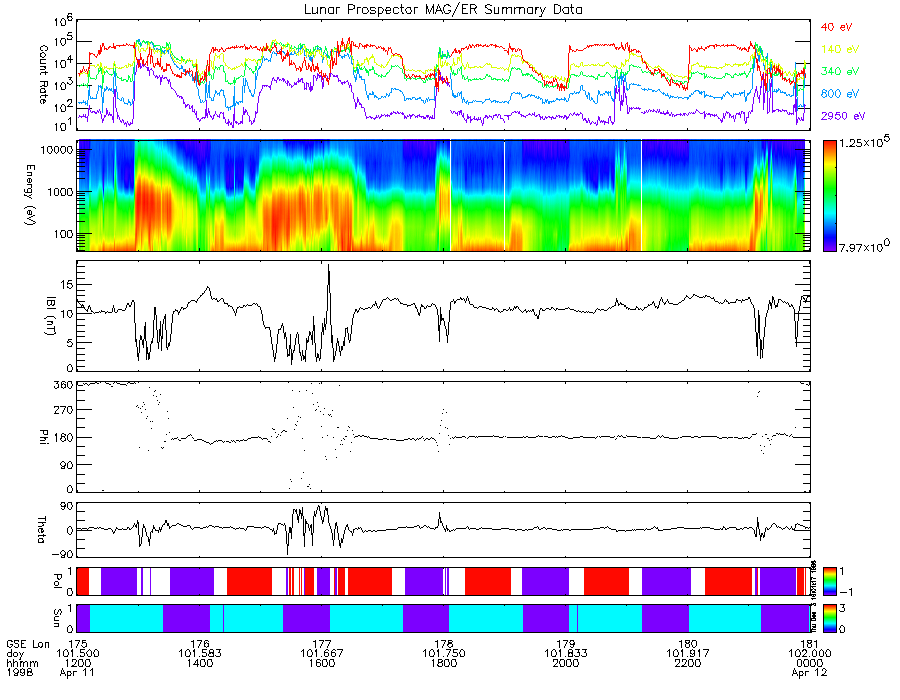Click the 1.25x10^5 color scale maximum value
900x700 pixels.
(864, 142)
